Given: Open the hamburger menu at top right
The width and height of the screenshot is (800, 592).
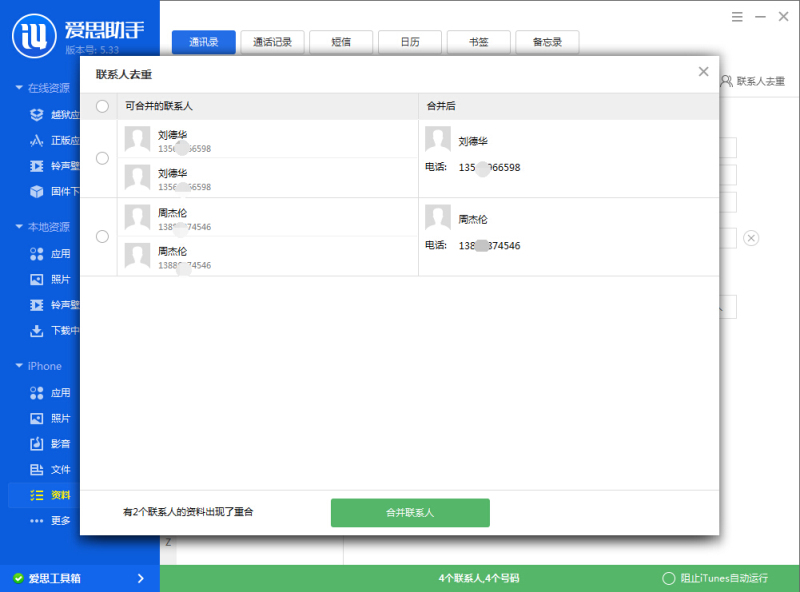Looking at the screenshot, I should [x=737, y=17].
